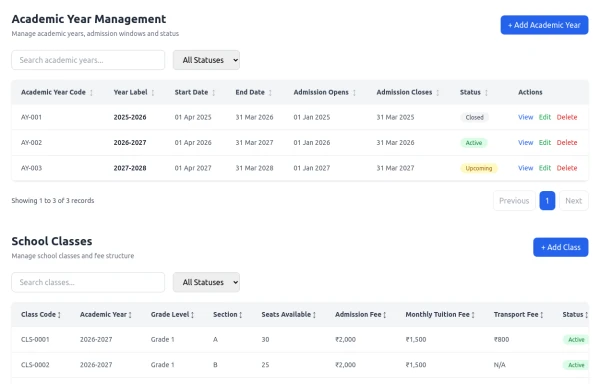View the AY-001 academic year record
The image size is (600, 384).
pyautogui.click(x=525, y=117)
